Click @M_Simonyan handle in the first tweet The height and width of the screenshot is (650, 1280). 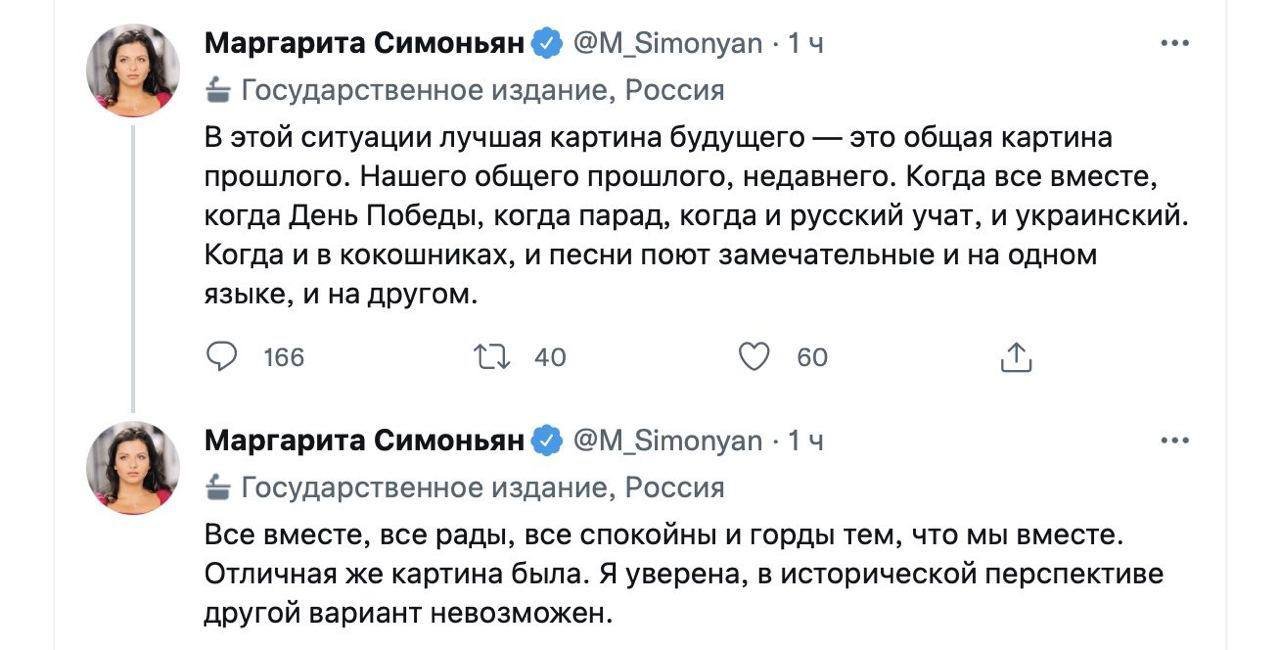click(x=666, y=44)
